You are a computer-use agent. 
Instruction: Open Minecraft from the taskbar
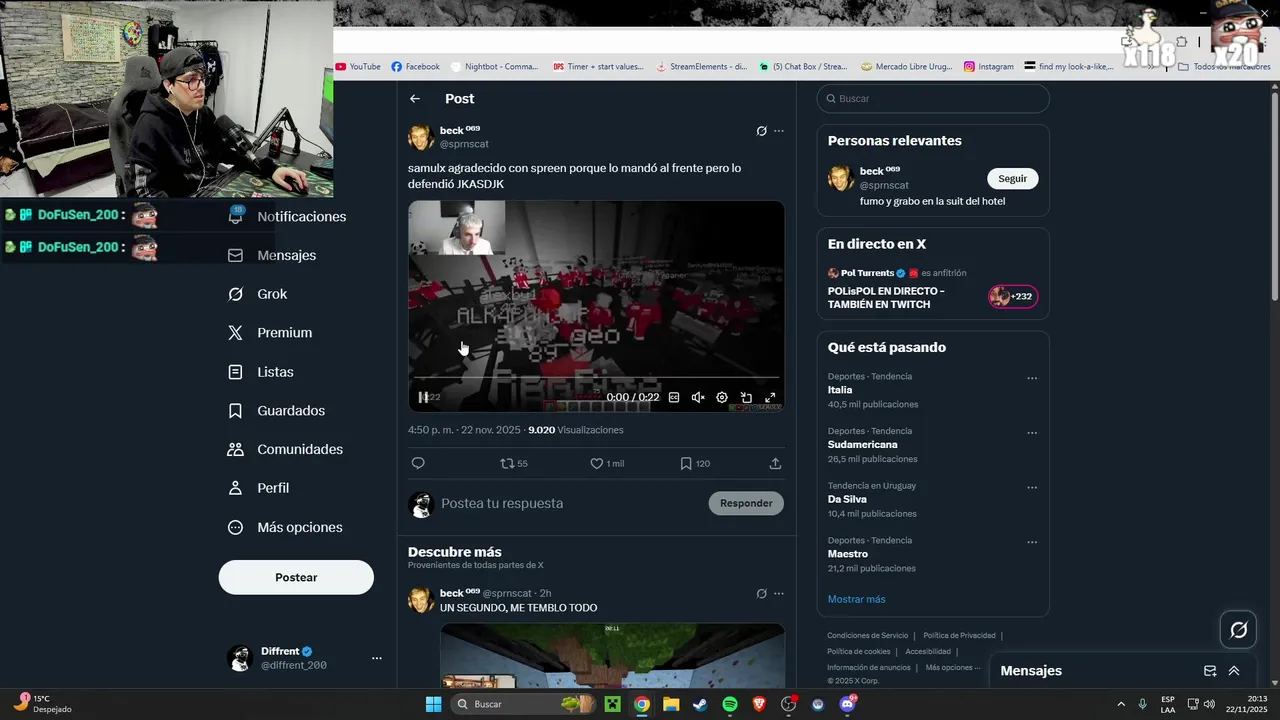[612, 704]
